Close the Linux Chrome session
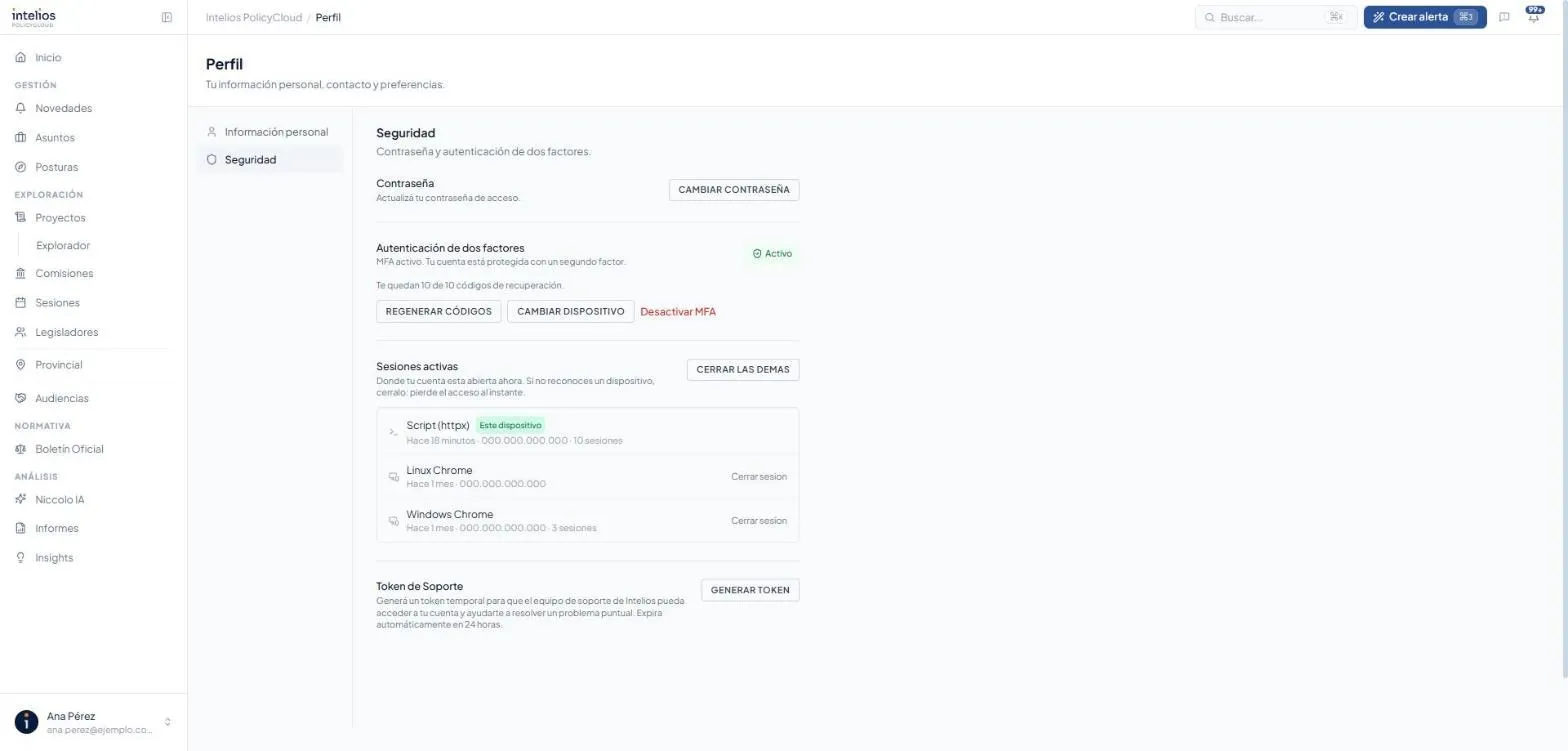Viewport: 1568px width, 751px height. (758, 477)
